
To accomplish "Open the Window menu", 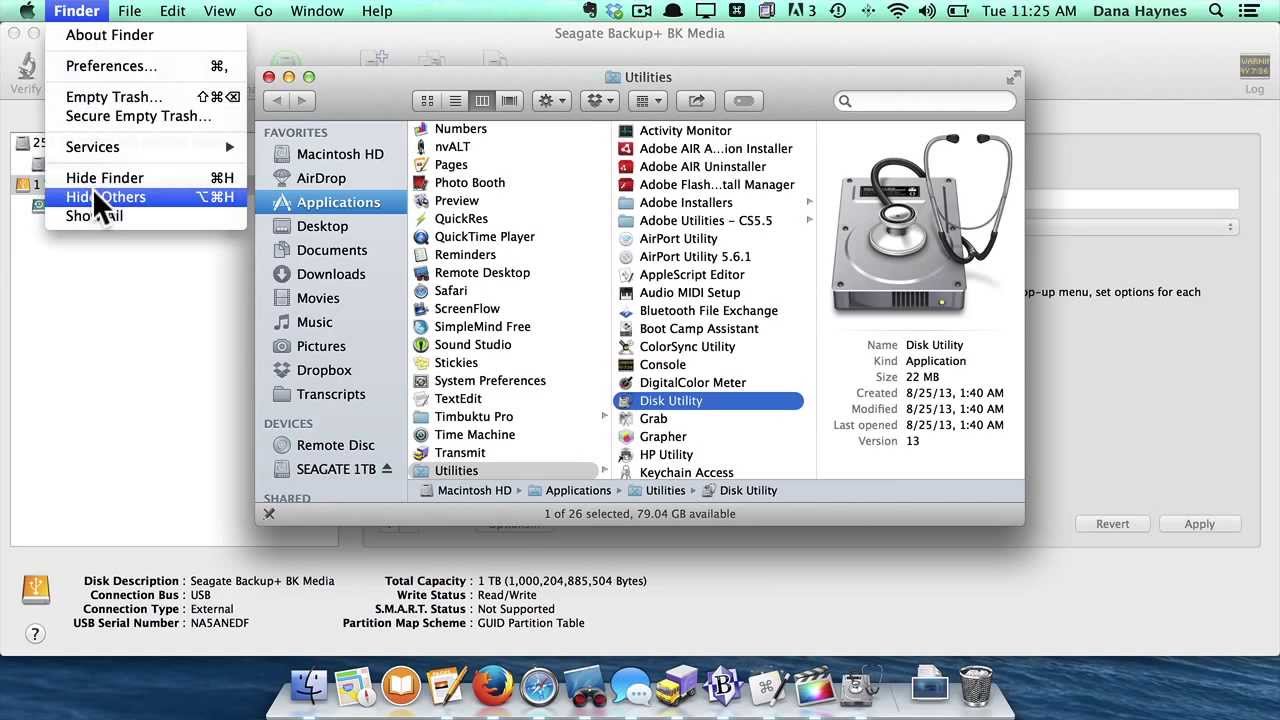I will pos(317,11).
